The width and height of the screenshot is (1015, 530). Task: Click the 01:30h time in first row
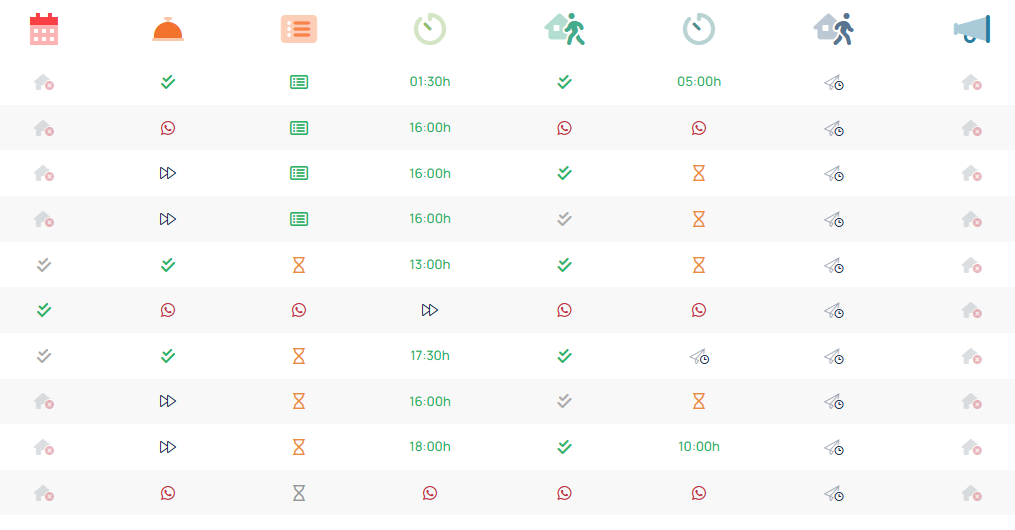coord(430,82)
